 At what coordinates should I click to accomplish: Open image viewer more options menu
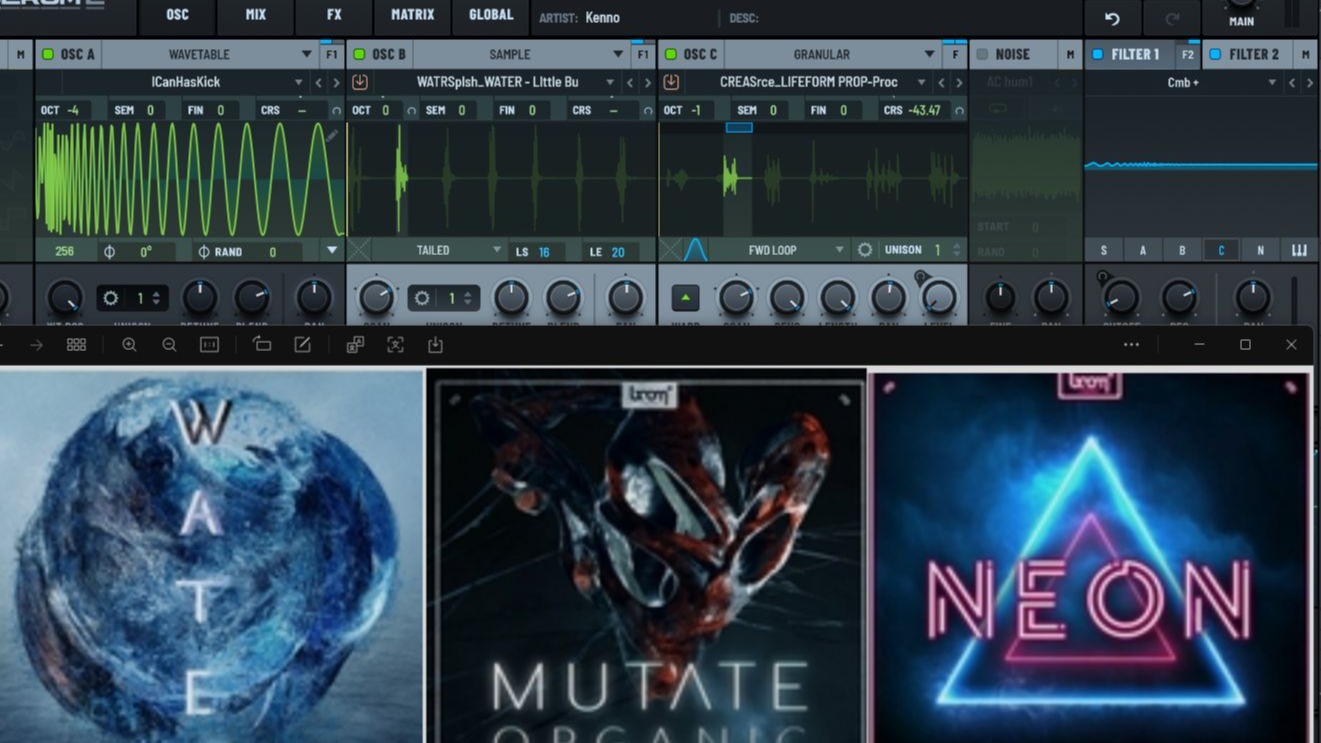pos(1131,345)
